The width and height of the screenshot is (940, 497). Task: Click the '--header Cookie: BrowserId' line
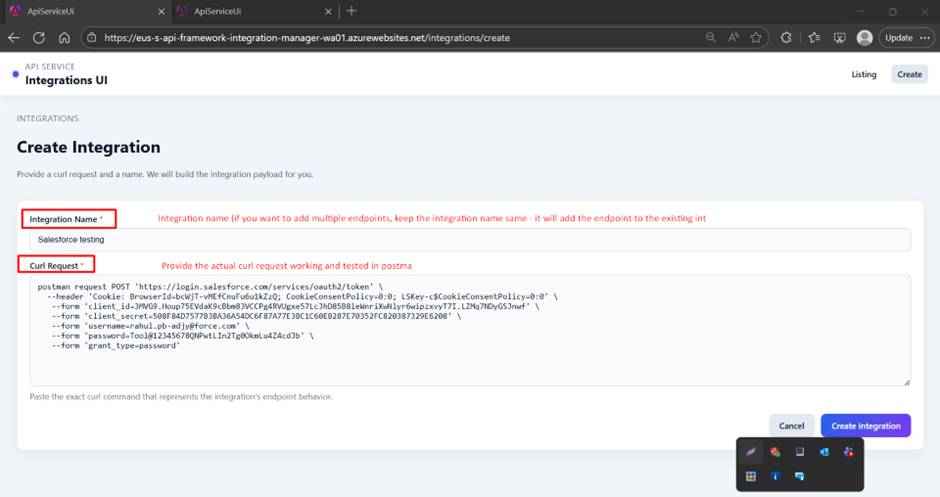click(x=302, y=296)
